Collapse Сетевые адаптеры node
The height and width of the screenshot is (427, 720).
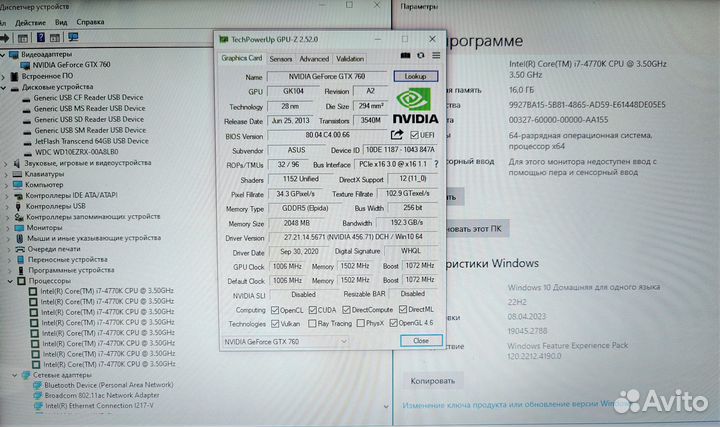[x=15, y=376]
